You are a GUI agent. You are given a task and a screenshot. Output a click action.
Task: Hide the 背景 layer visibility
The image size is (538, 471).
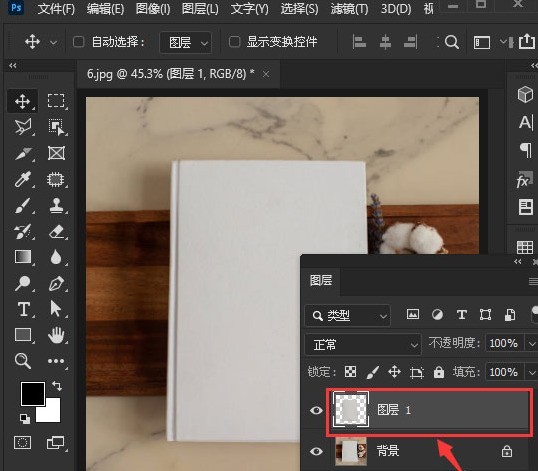(x=316, y=451)
